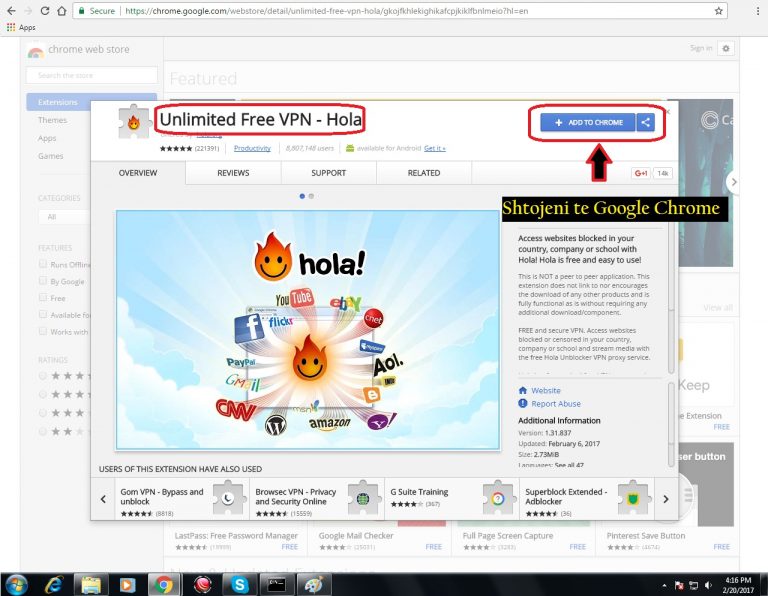The width and height of the screenshot is (768, 596).
Task: Select Games in sidebar
Action: coord(50,156)
